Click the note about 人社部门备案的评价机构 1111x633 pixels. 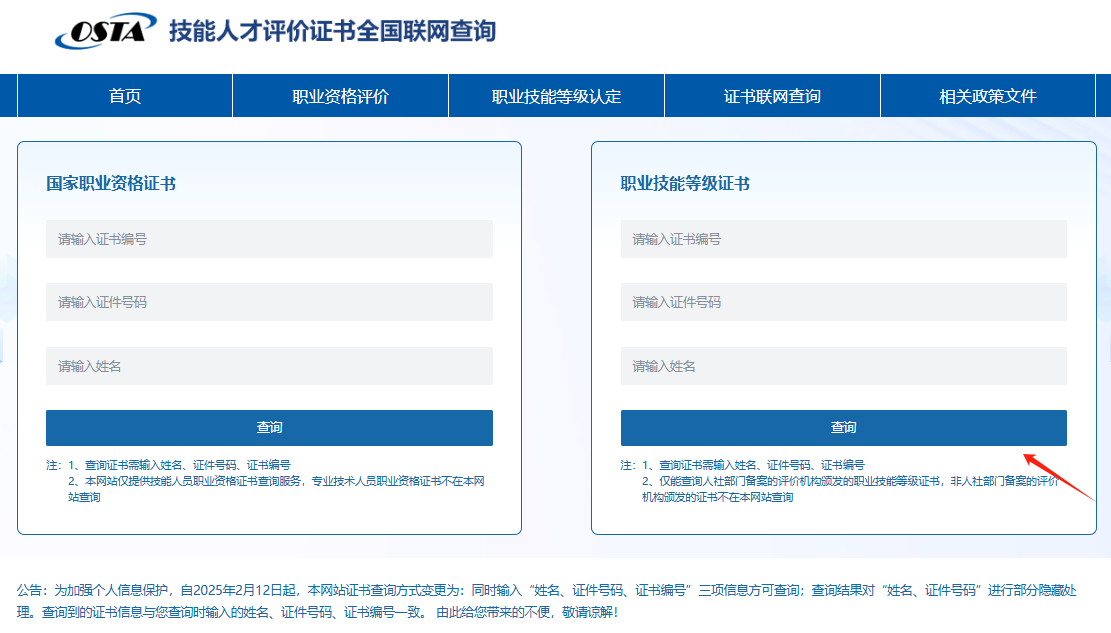(850, 489)
